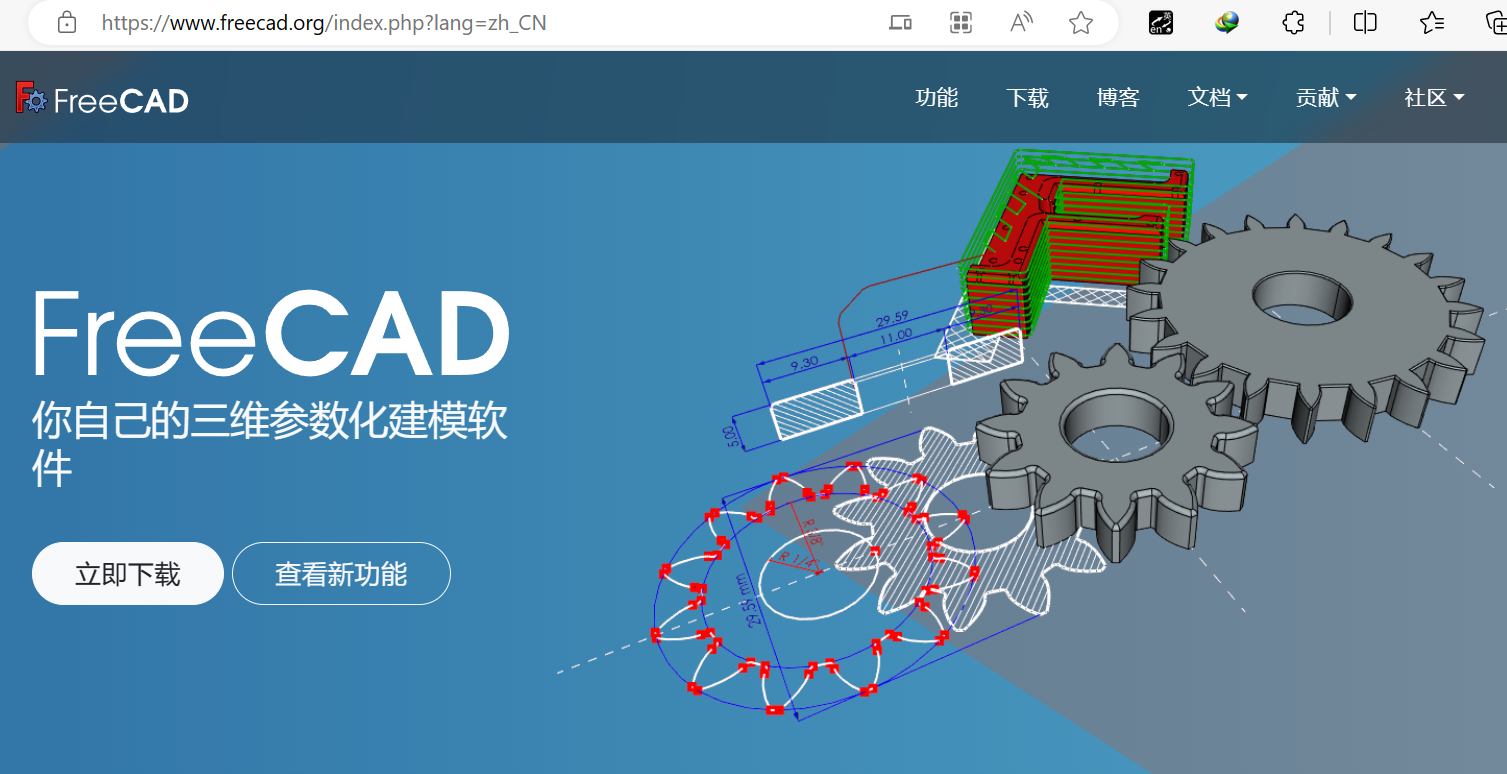The height and width of the screenshot is (774, 1507).
Task: Toggle read aloud for this page
Action: (x=1020, y=22)
